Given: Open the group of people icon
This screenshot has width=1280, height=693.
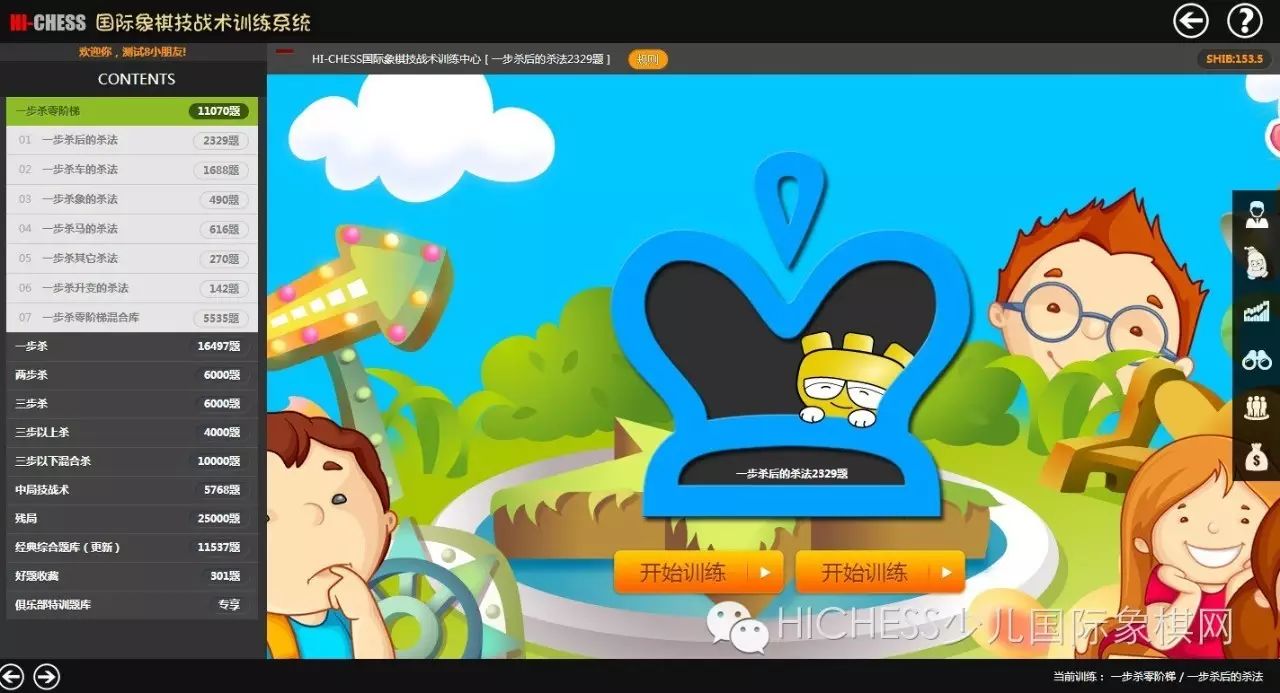Looking at the screenshot, I should click(x=1256, y=408).
